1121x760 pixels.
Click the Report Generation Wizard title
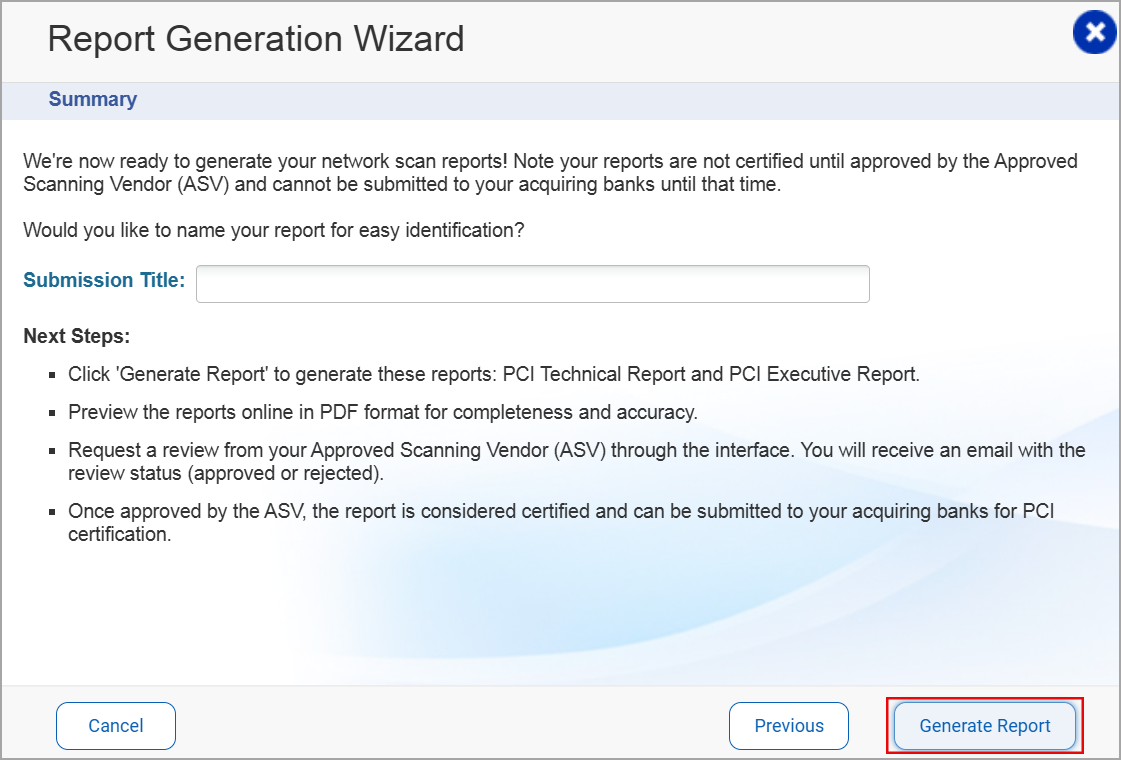click(256, 39)
